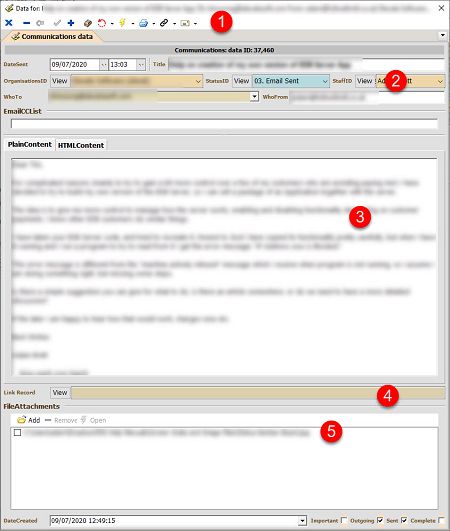
Task: Click the chain link toolbar icon
Action: 164,23
